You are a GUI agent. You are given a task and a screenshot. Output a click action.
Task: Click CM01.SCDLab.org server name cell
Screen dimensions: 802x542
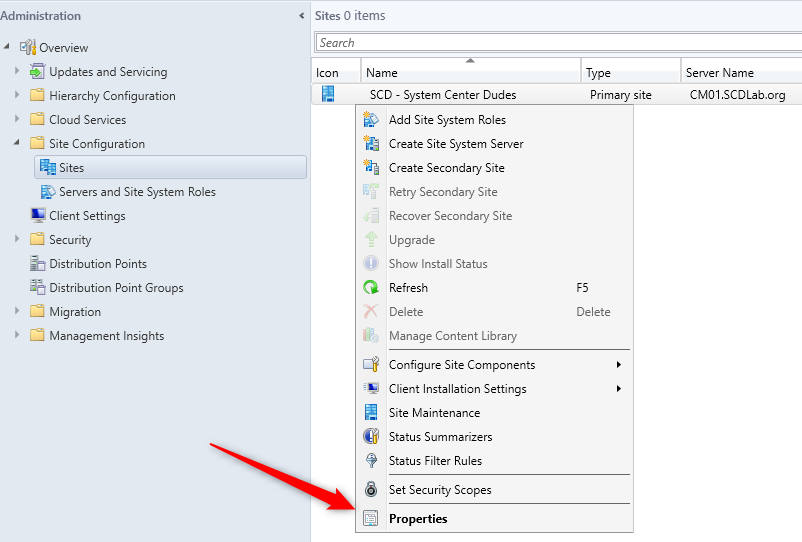pyautogui.click(x=737, y=95)
